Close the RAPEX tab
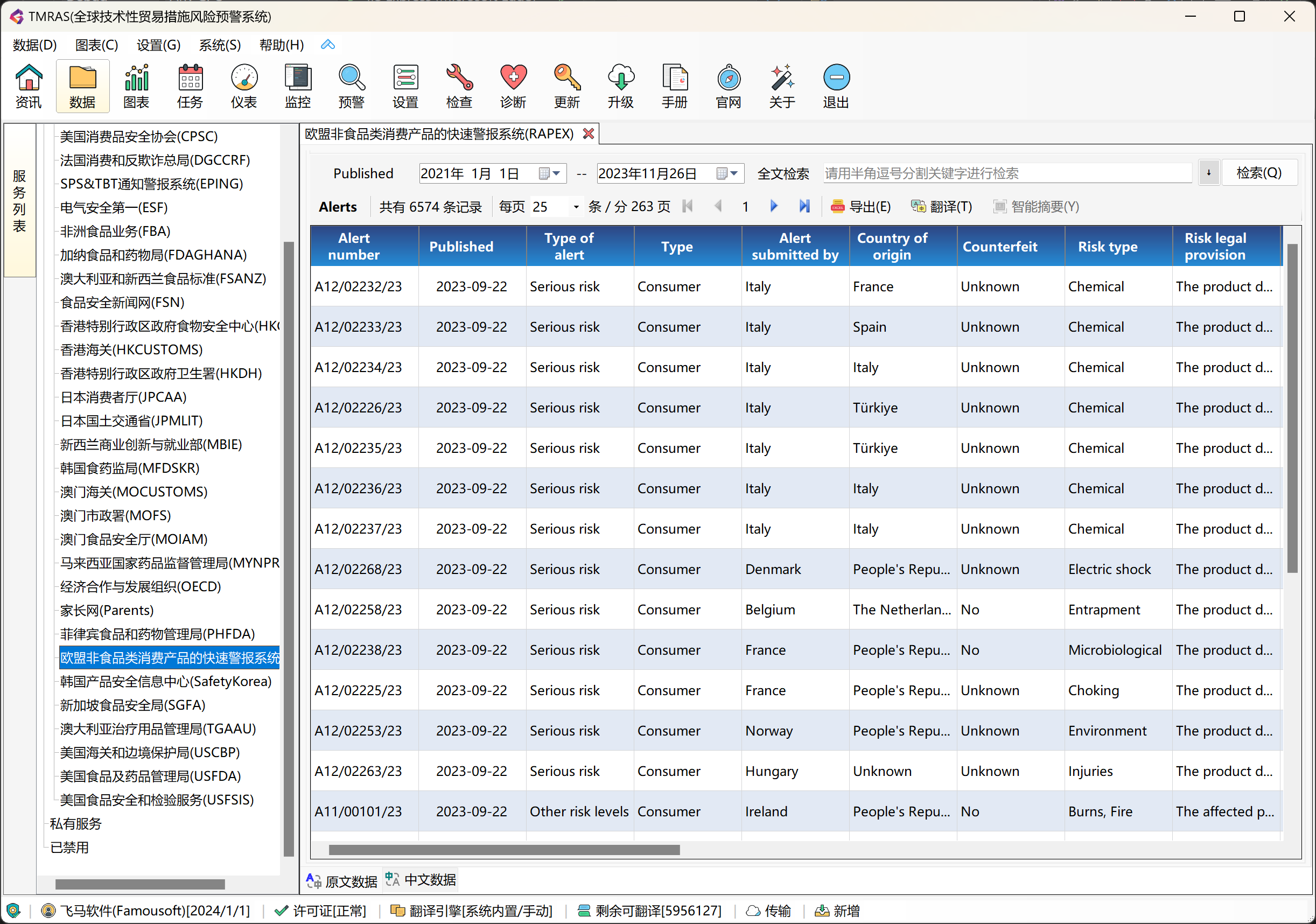 pos(588,134)
